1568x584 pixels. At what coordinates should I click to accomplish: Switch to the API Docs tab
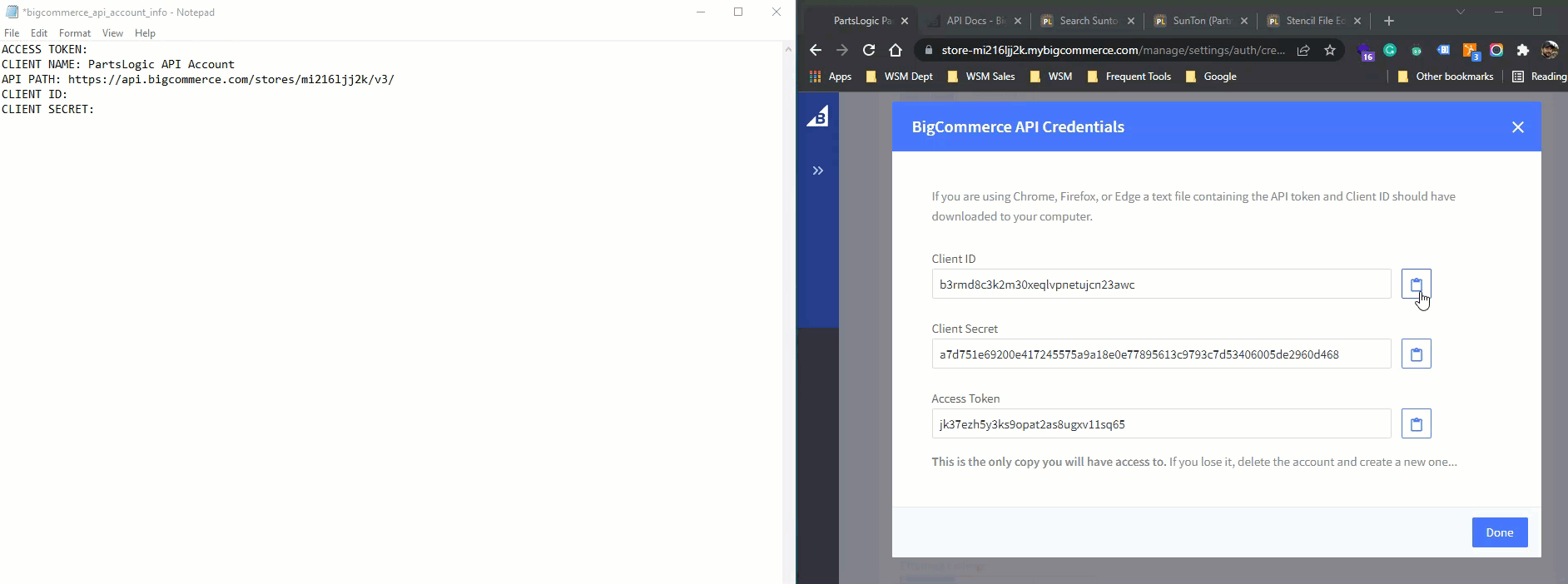tap(975, 21)
